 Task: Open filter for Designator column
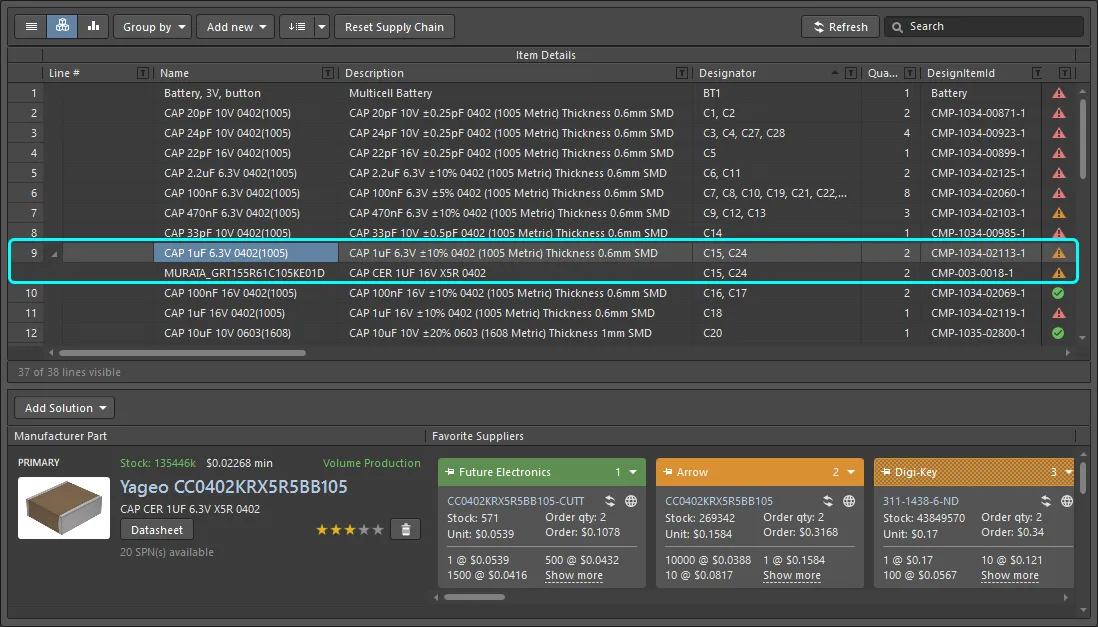[x=851, y=73]
